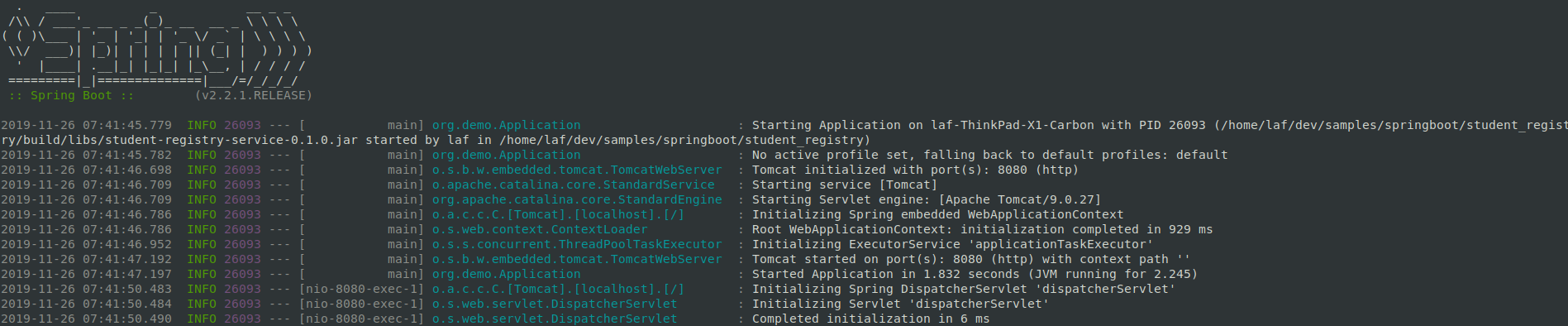Click 'org.demo.Application' on the 07:41:45.779 line

(506, 125)
